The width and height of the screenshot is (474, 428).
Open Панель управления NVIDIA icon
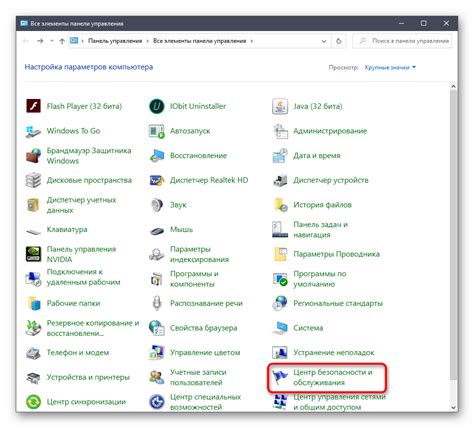pyautogui.click(x=33, y=254)
